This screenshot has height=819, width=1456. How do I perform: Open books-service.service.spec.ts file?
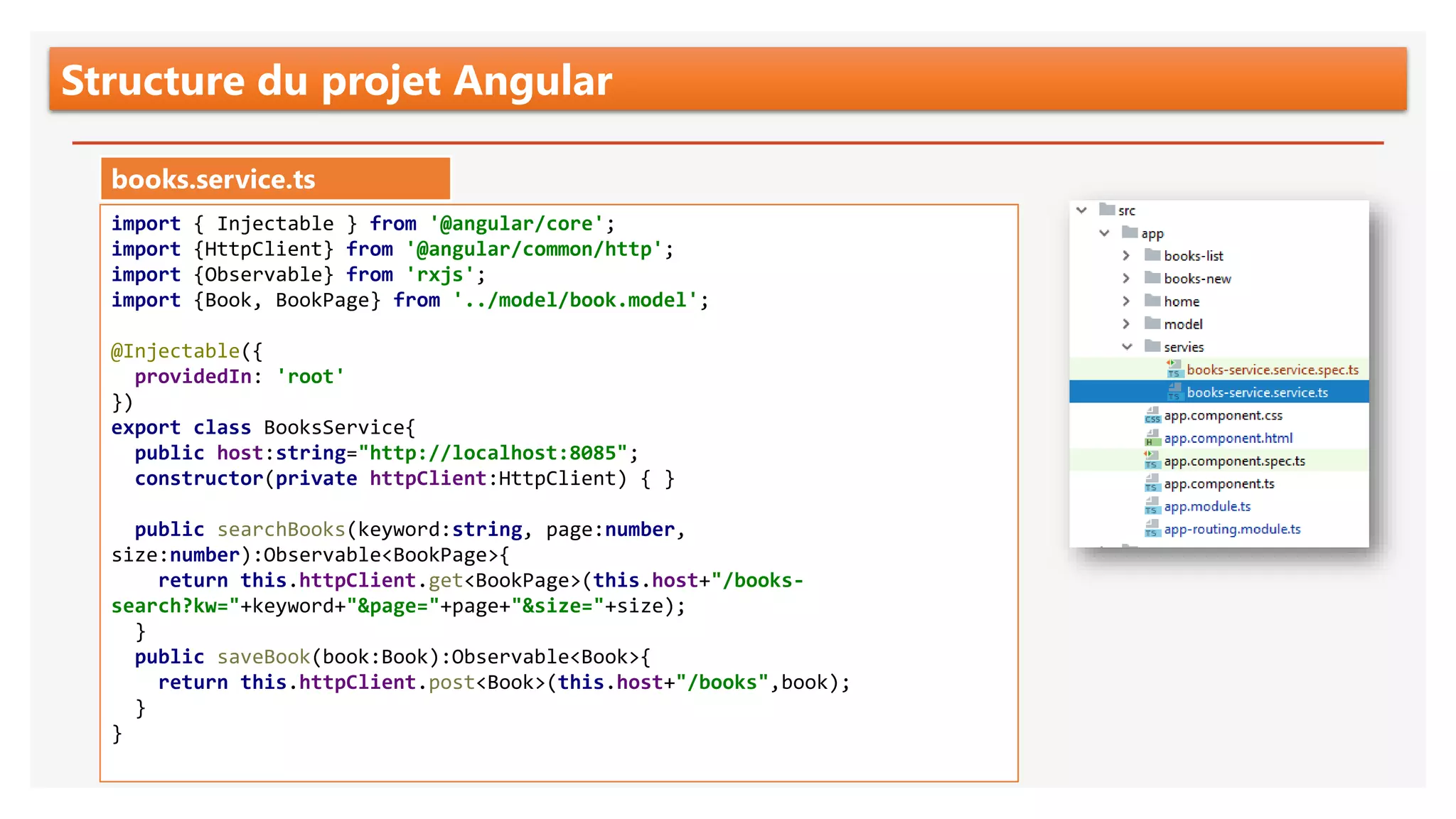(1273, 370)
